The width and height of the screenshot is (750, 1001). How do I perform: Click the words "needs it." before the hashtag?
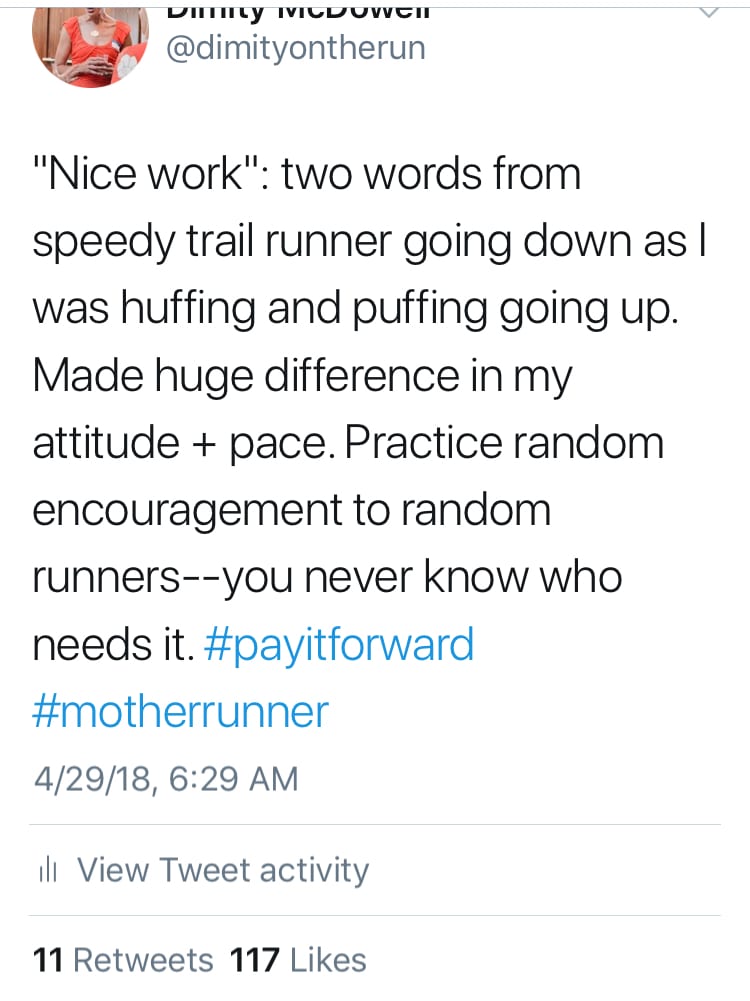click(111, 644)
